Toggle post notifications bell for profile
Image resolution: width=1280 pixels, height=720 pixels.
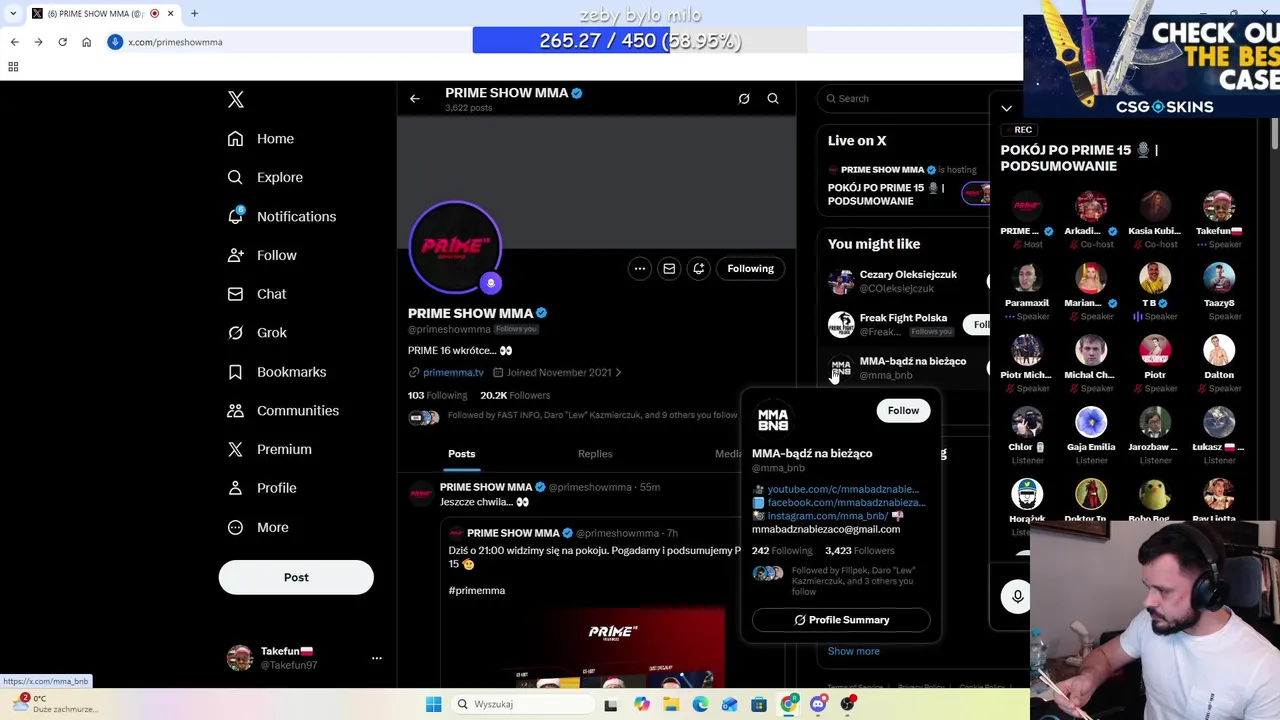tap(698, 268)
